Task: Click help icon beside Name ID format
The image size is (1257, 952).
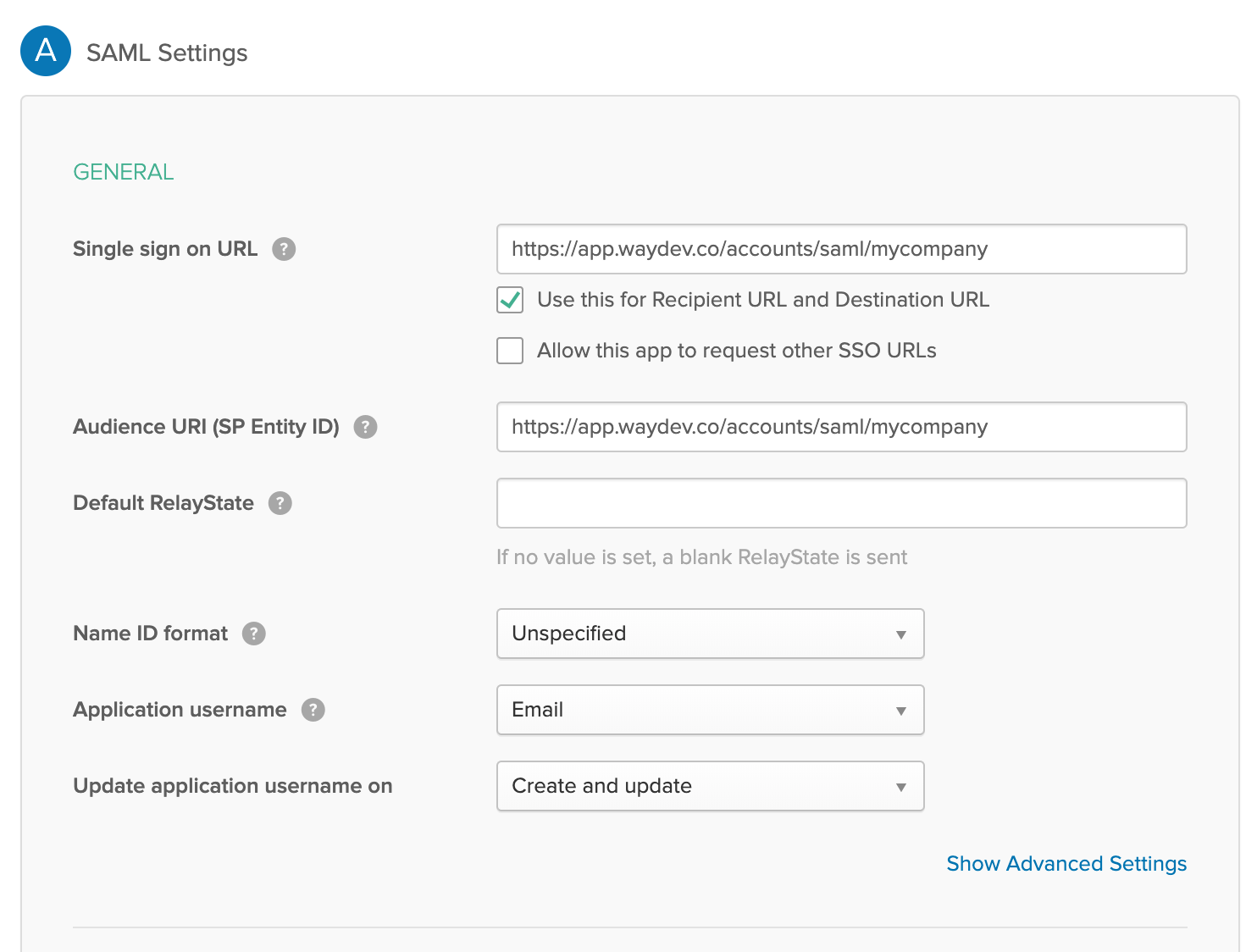Action: pos(254,634)
